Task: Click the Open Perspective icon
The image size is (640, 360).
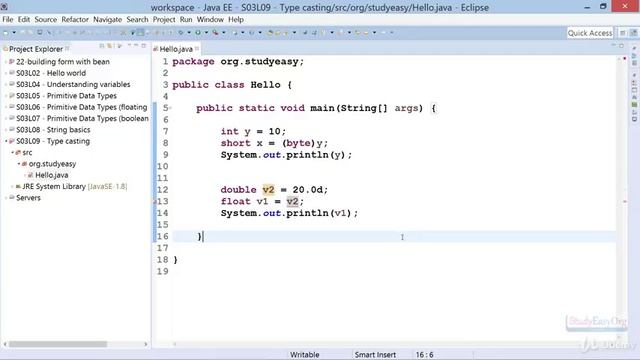Action: click(x=622, y=33)
